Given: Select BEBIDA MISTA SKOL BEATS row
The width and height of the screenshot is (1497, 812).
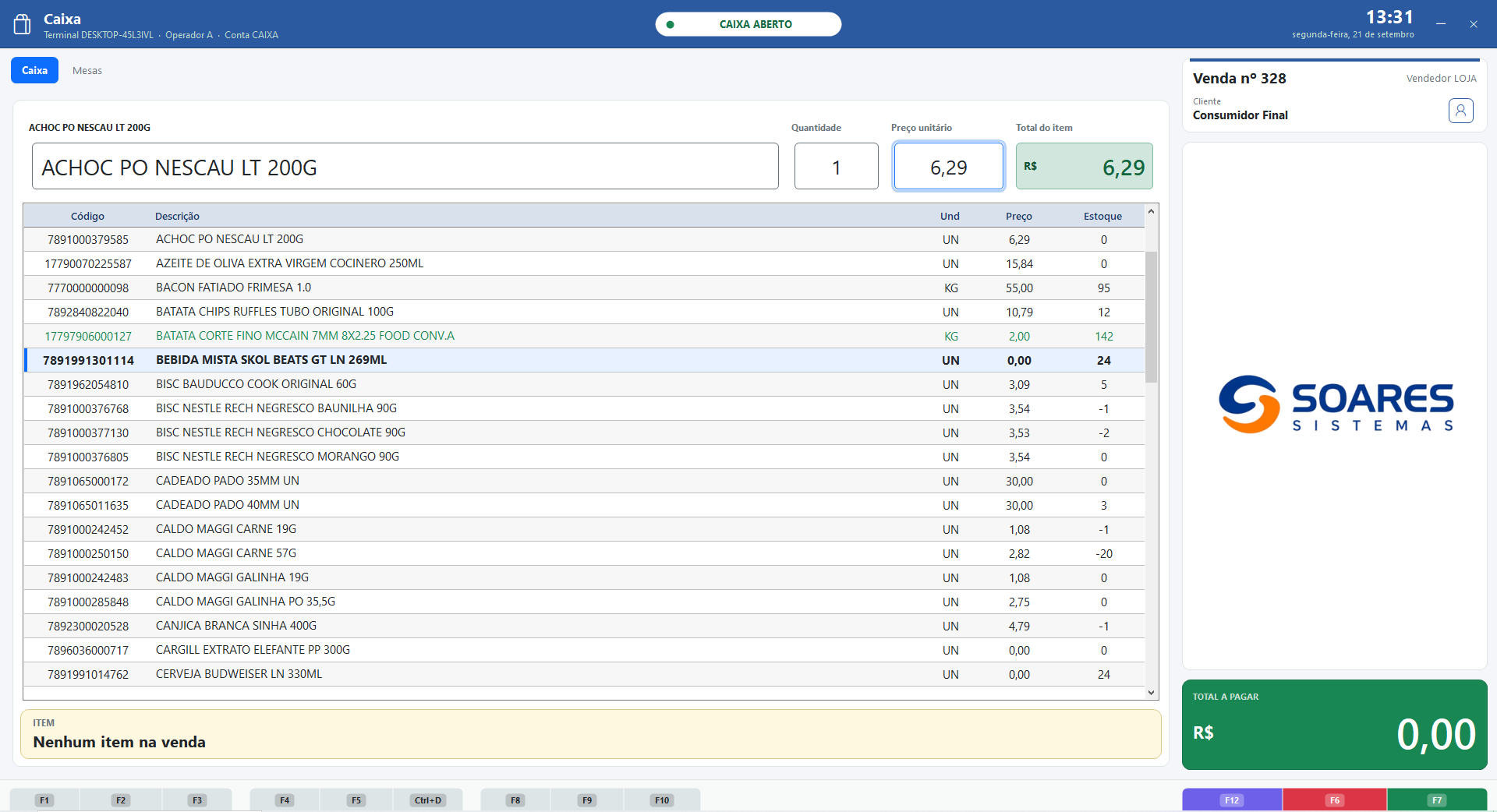Looking at the screenshot, I should (584, 360).
